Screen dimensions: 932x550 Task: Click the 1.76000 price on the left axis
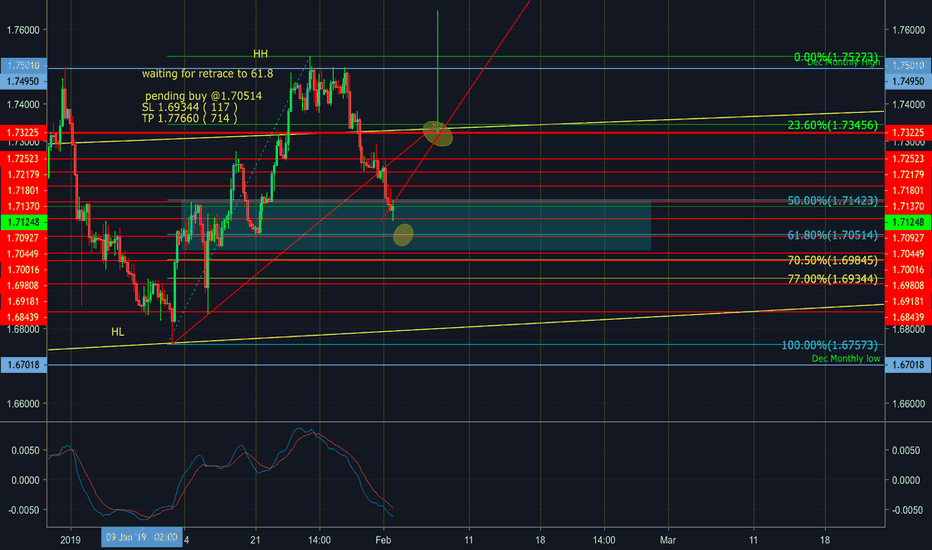coord(23,30)
